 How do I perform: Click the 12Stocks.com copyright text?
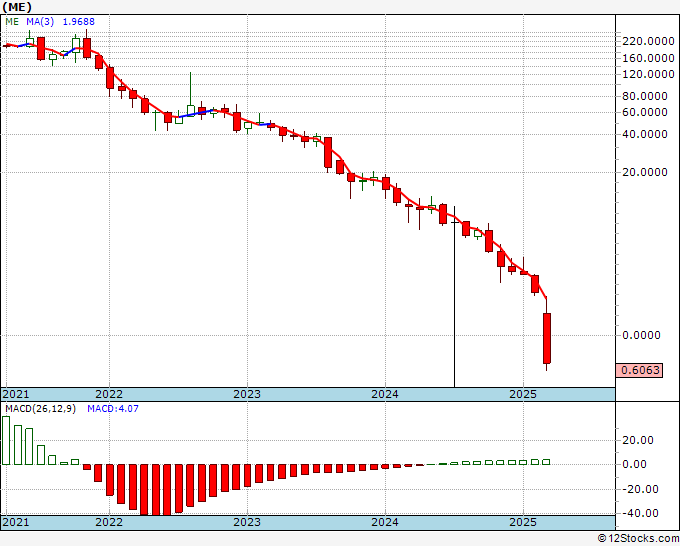point(638,539)
